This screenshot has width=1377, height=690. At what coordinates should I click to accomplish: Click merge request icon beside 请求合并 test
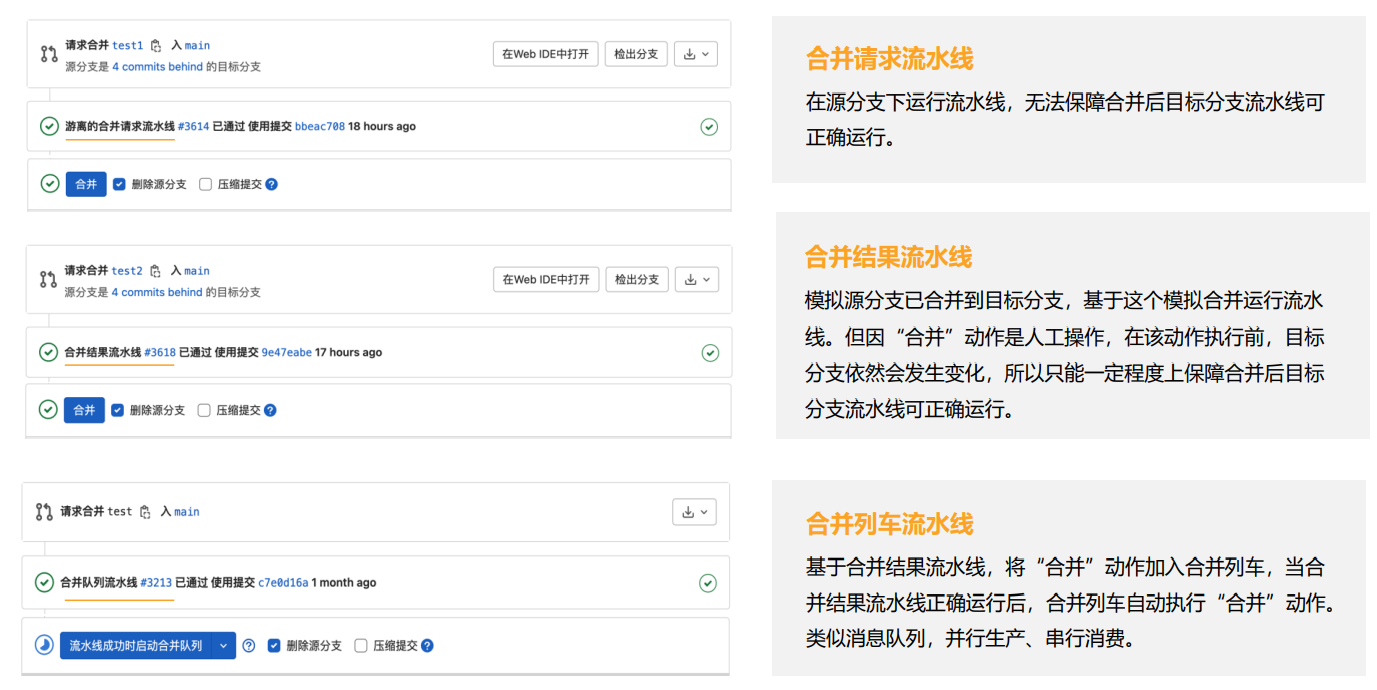[44, 512]
